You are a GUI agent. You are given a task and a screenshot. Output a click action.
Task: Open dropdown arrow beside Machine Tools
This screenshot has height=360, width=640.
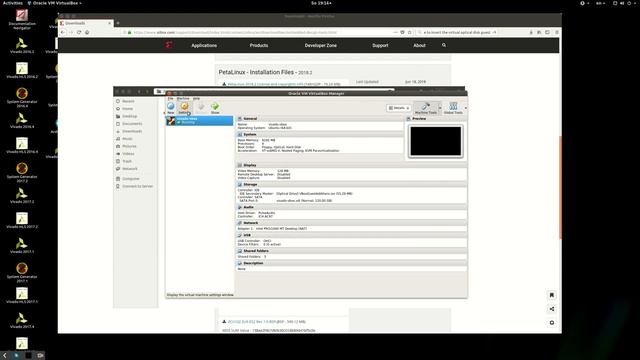tap(440, 108)
